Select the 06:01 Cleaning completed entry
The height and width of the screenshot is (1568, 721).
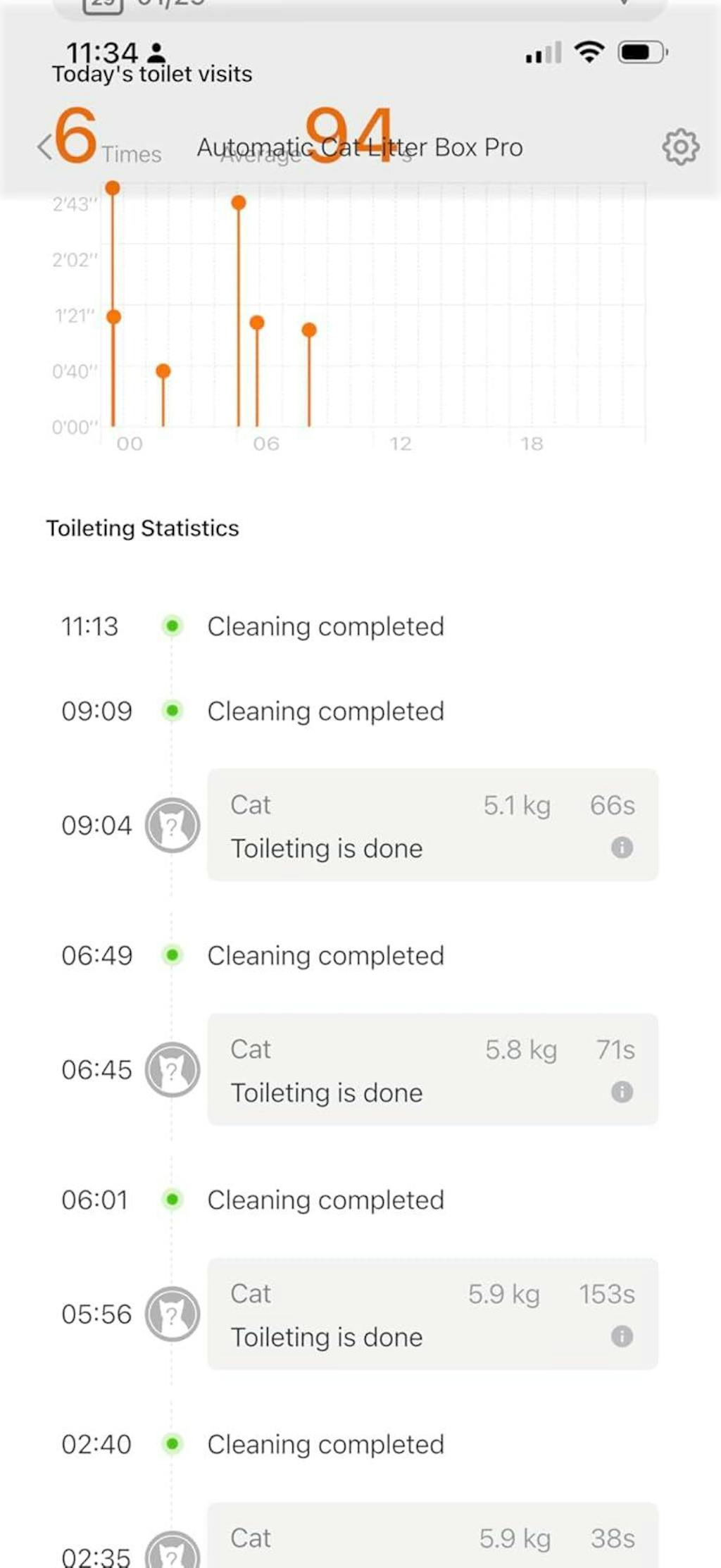[x=325, y=1200]
